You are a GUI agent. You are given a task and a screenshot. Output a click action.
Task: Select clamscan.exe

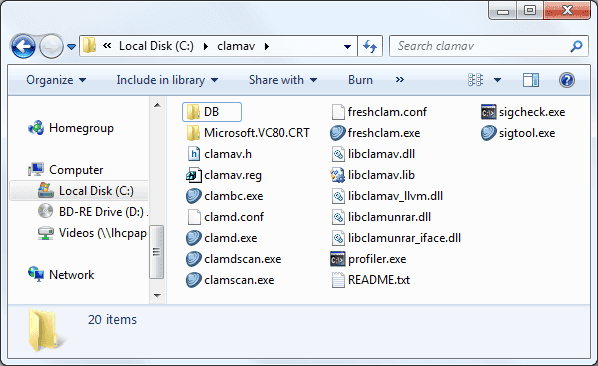coord(230,280)
